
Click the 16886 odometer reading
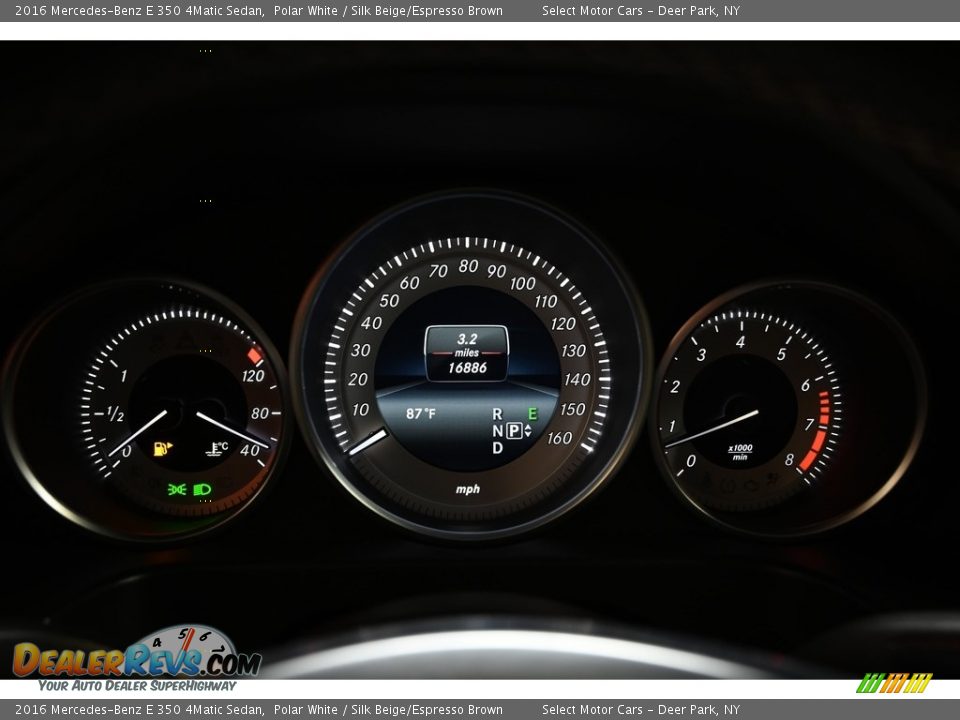pos(467,368)
